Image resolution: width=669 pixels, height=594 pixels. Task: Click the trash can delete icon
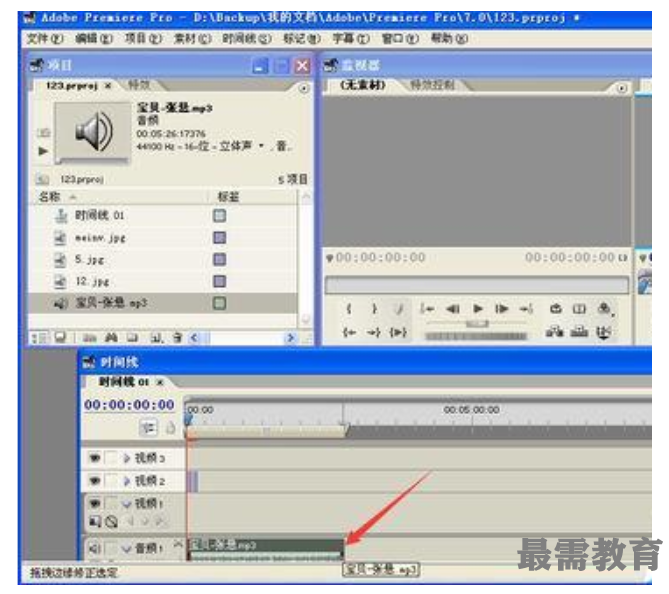point(177,338)
